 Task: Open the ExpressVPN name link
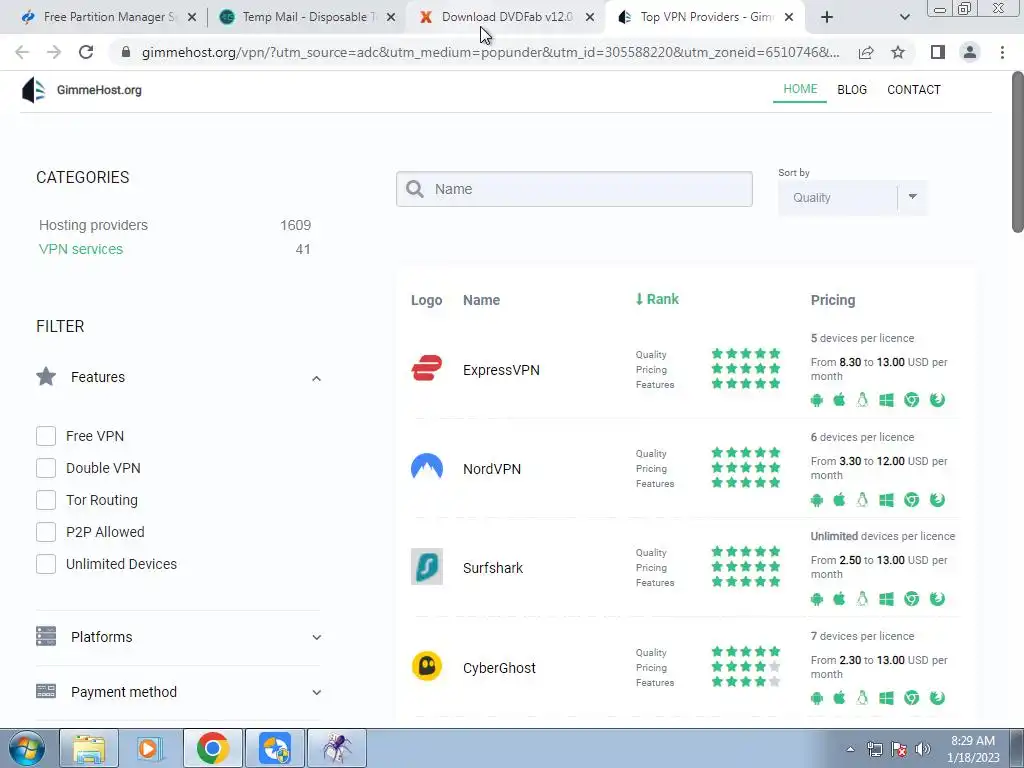(501, 370)
